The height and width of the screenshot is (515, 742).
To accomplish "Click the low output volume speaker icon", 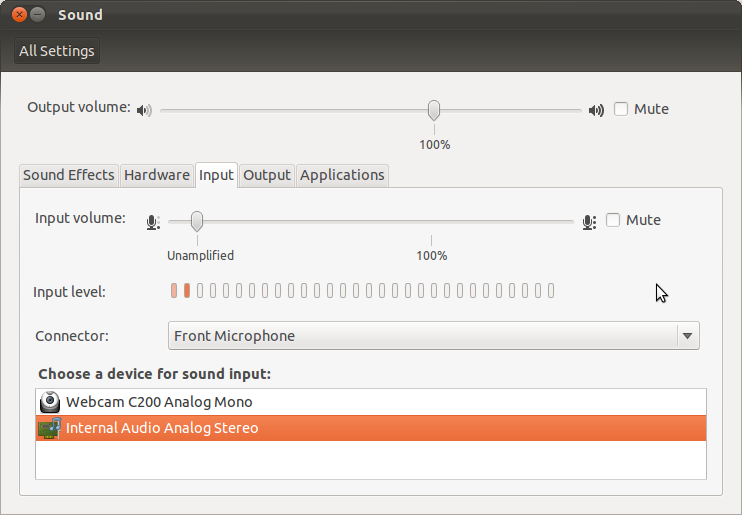I will (x=145, y=110).
